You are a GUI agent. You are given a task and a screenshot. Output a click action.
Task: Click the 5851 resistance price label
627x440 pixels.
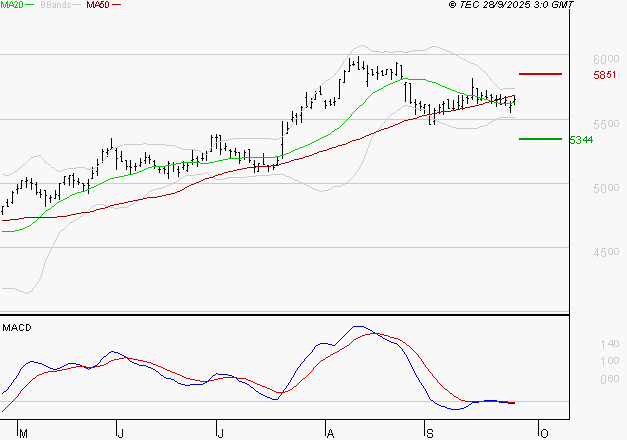pyautogui.click(x=605, y=75)
